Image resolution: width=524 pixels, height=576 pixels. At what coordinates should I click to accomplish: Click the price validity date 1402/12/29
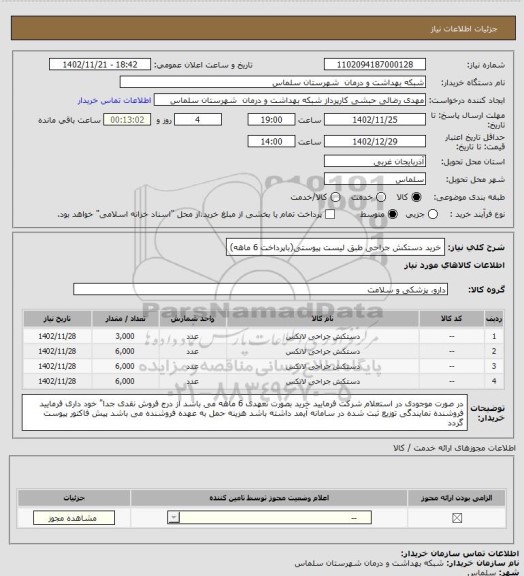(375, 141)
